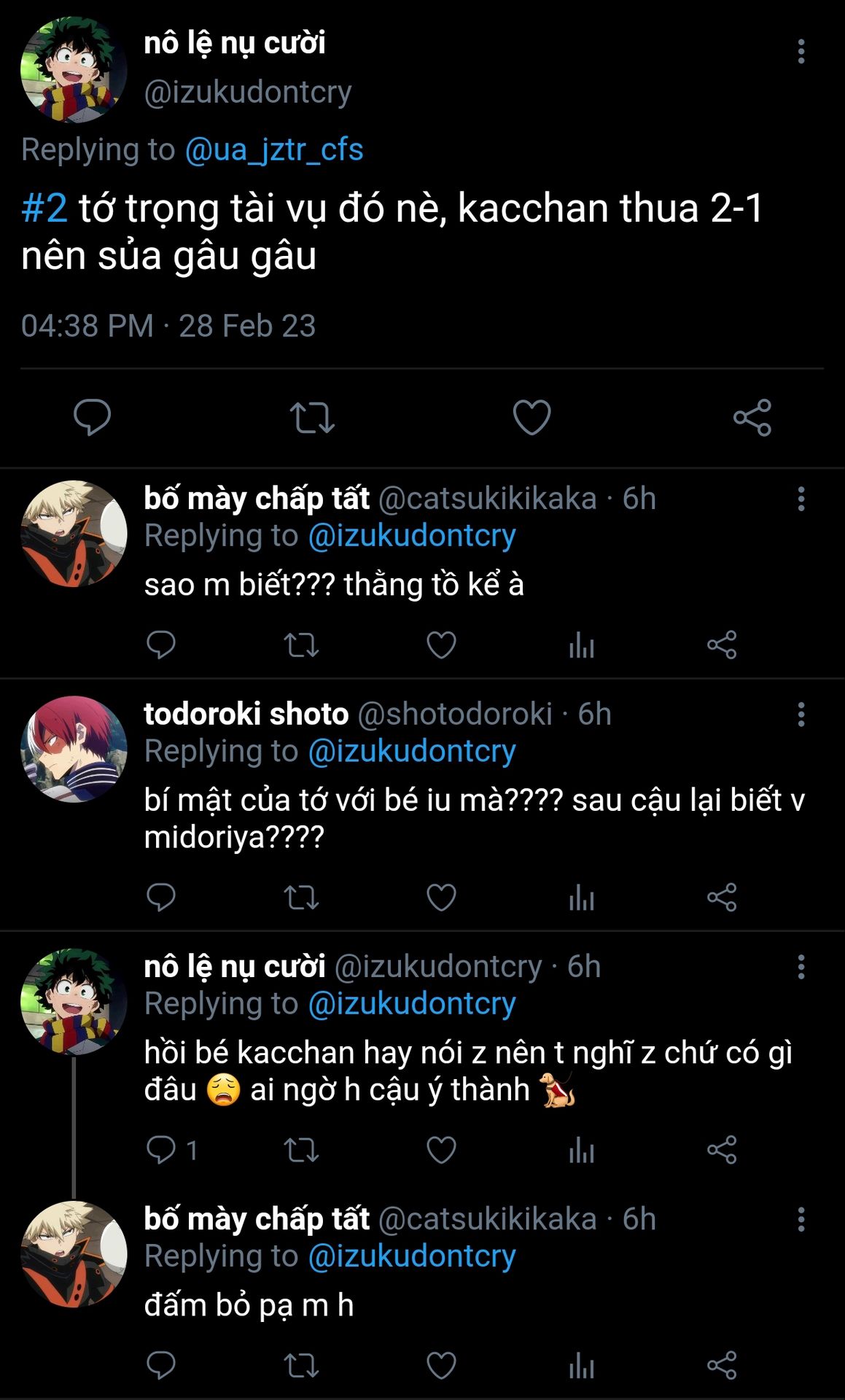This screenshot has height=1400, width=845.
Task: View analytics of 'hồi bé kacchan' reply
Action: (581, 1150)
